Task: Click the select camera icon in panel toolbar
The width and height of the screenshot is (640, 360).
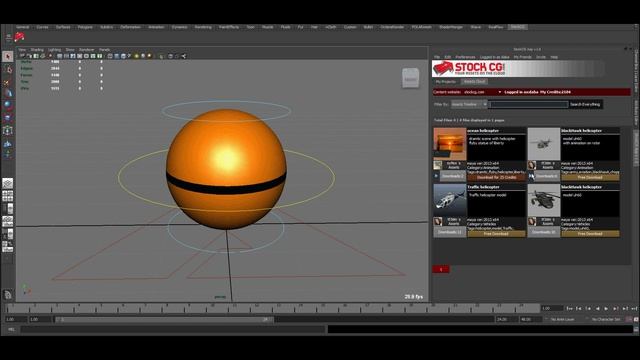Action: click(22, 56)
